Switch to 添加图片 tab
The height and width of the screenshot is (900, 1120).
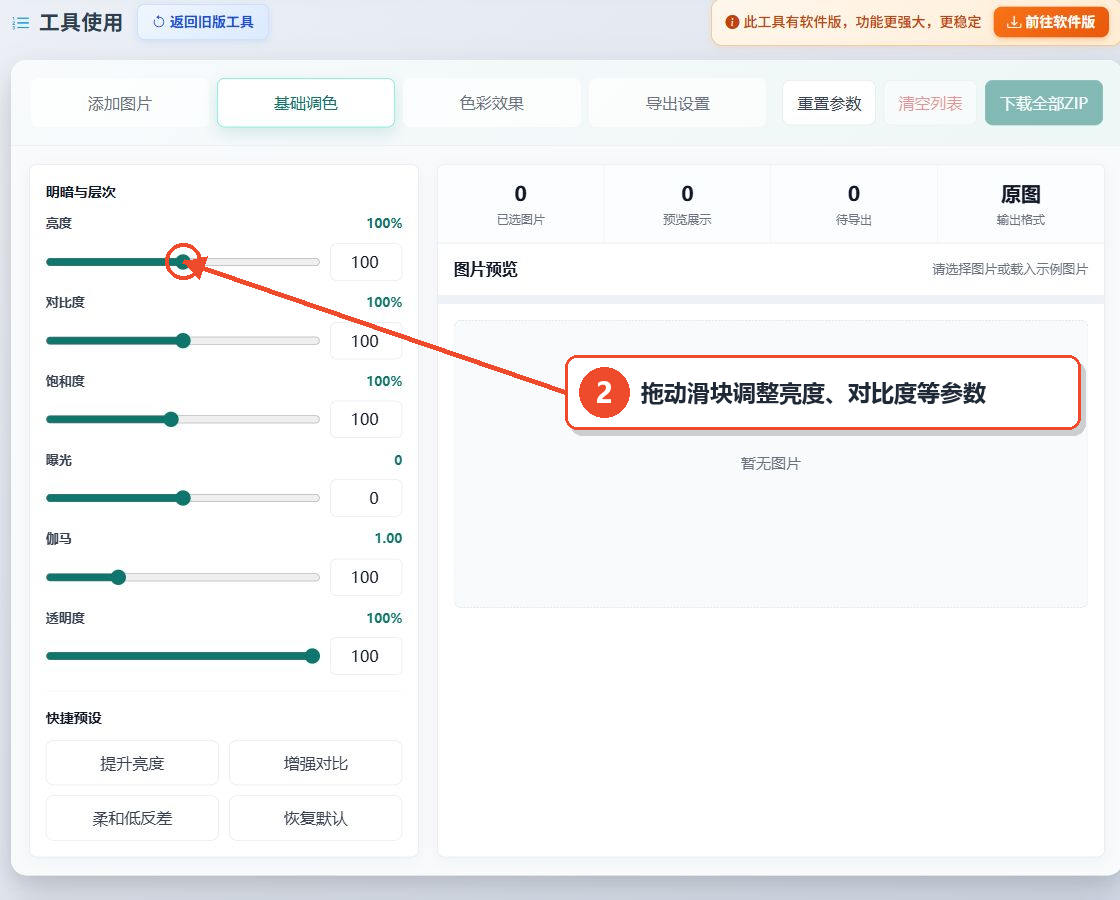point(120,104)
